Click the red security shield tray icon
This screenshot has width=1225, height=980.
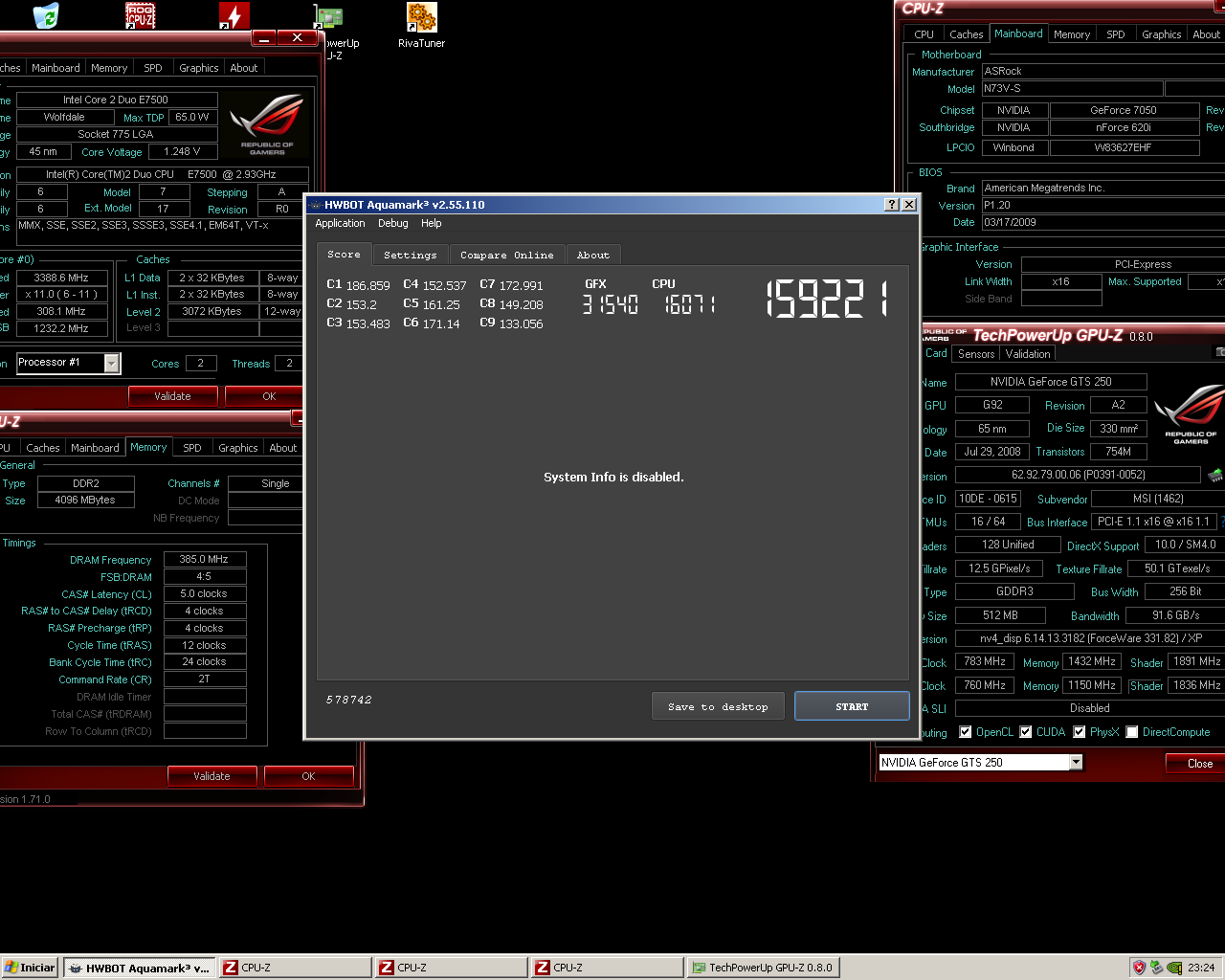(1139, 968)
